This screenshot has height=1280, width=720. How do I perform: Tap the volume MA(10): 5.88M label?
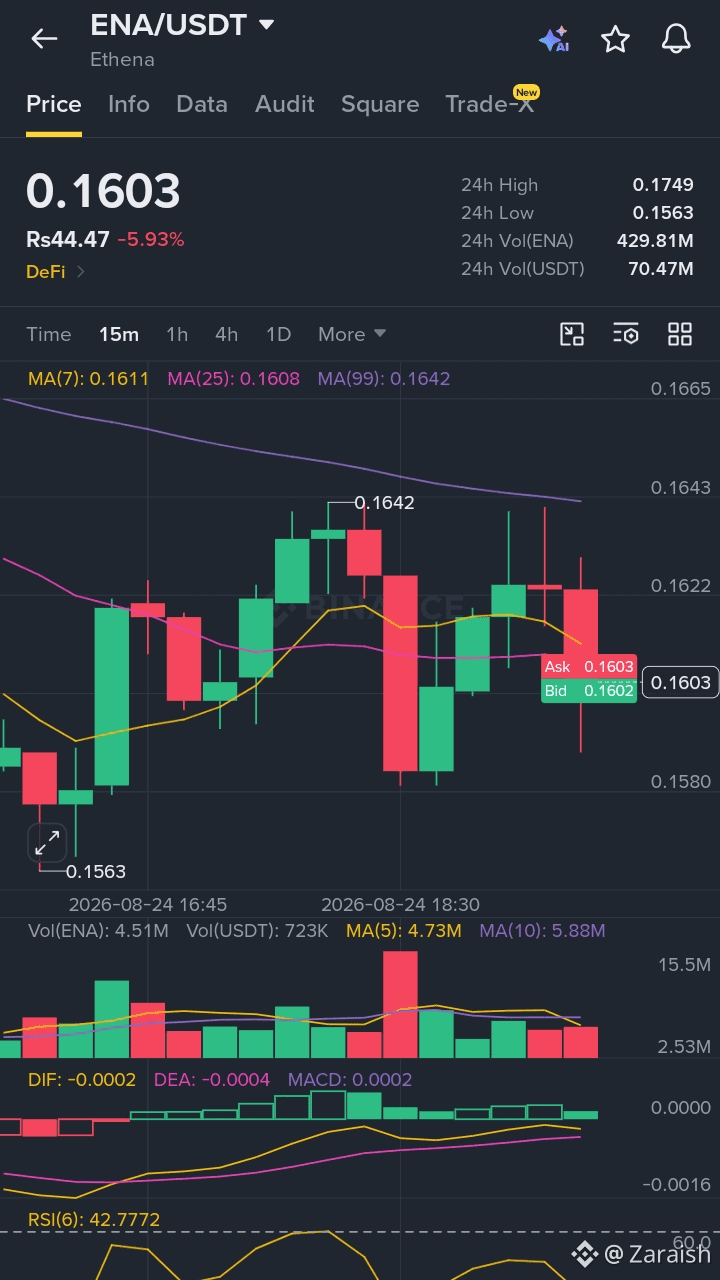pyautogui.click(x=542, y=931)
